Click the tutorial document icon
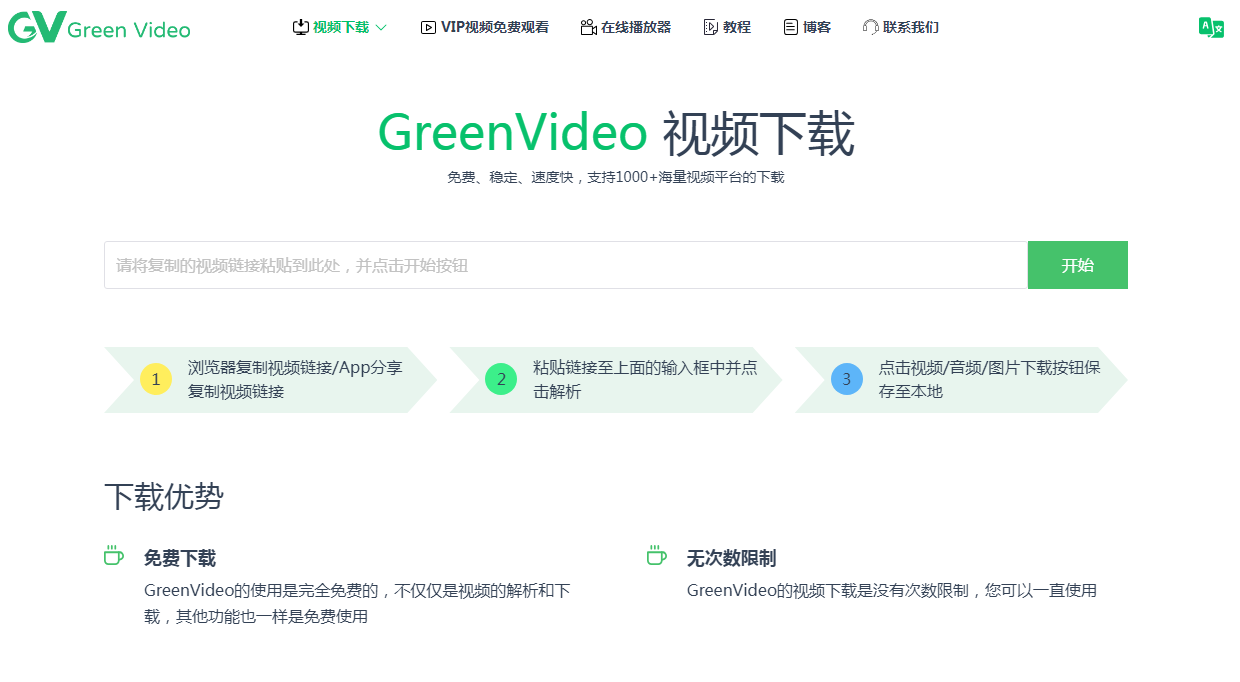The width and height of the screenshot is (1240, 682). click(711, 27)
